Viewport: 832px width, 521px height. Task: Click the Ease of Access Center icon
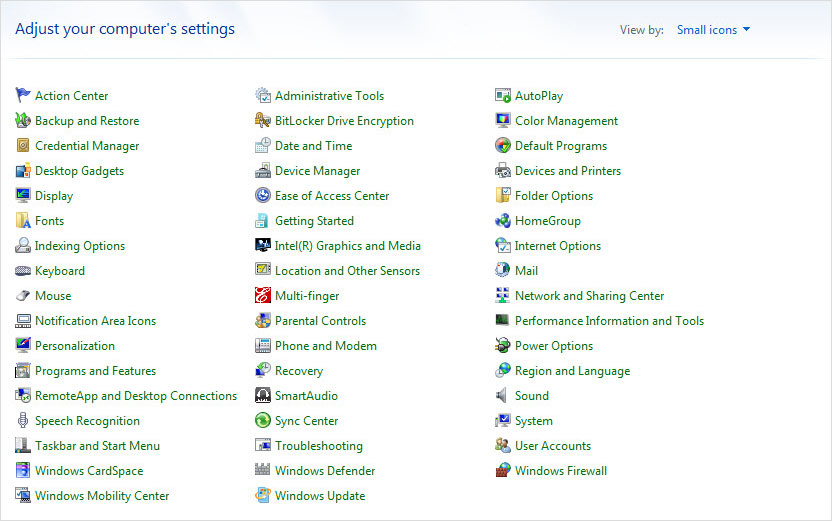(x=263, y=195)
